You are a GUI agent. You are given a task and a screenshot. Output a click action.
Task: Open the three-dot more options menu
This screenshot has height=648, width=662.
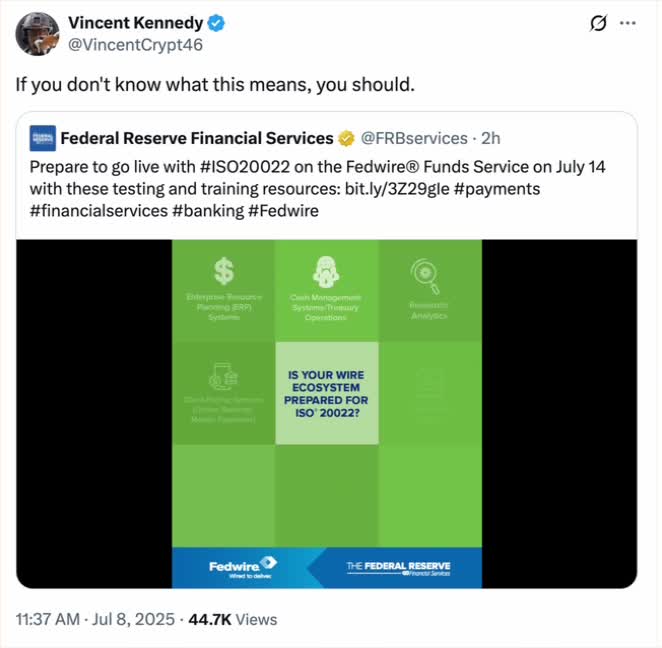click(x=627, y=23)
